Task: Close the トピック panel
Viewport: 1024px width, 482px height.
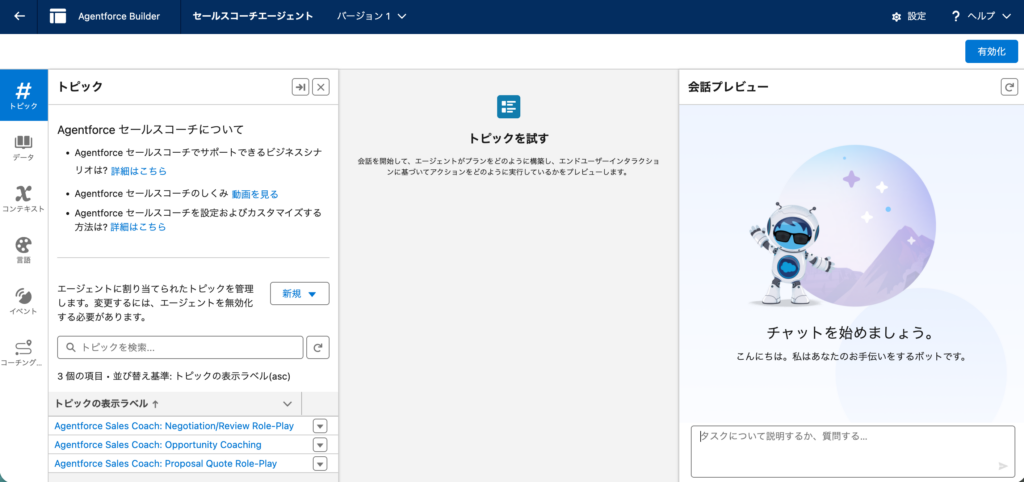Action: pyautogui.click(x=321, y=87)
